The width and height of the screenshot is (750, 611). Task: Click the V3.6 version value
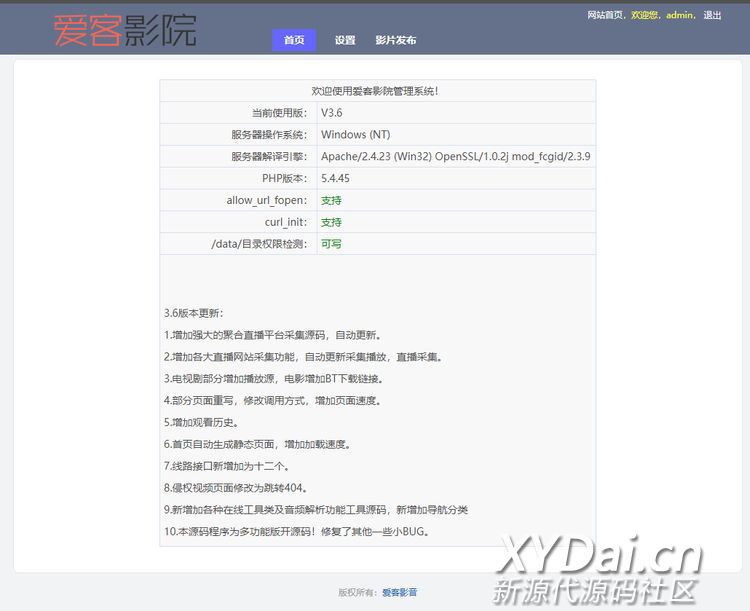coord(331,113)
